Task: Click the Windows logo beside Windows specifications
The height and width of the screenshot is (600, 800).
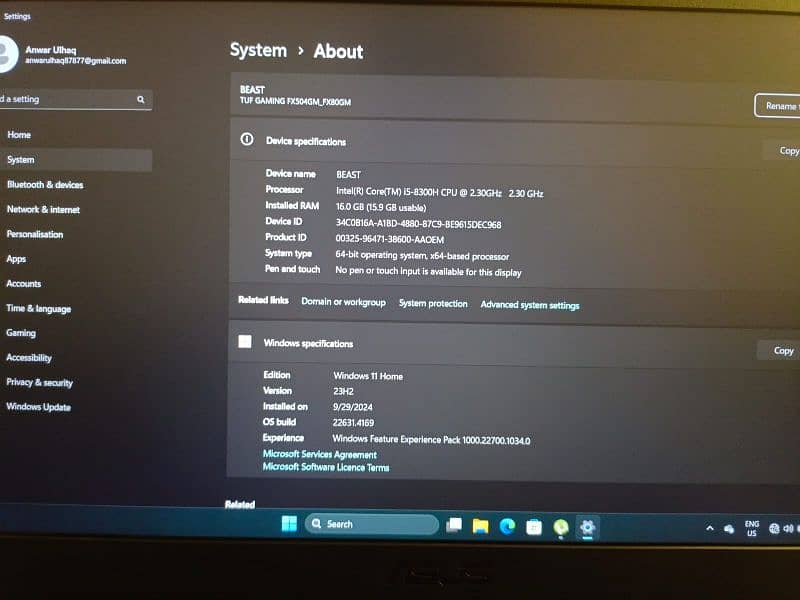Action: coord(245,342)
